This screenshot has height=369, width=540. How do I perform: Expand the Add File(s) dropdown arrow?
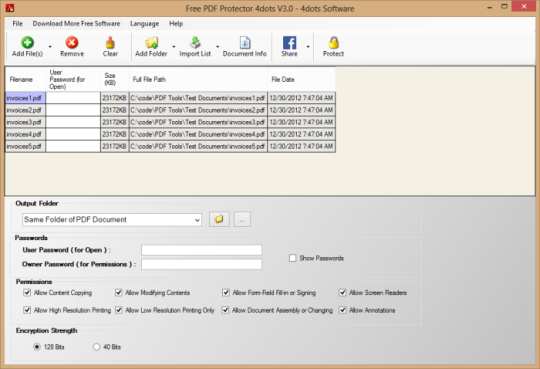(x=50, y=47)
